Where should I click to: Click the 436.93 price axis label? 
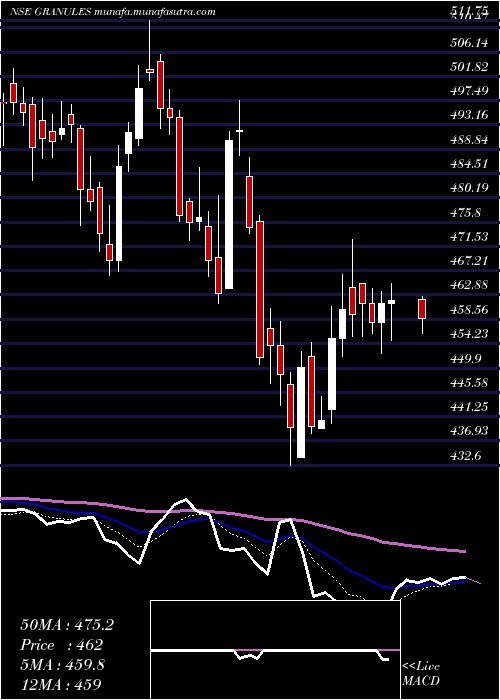pos(469,431)
